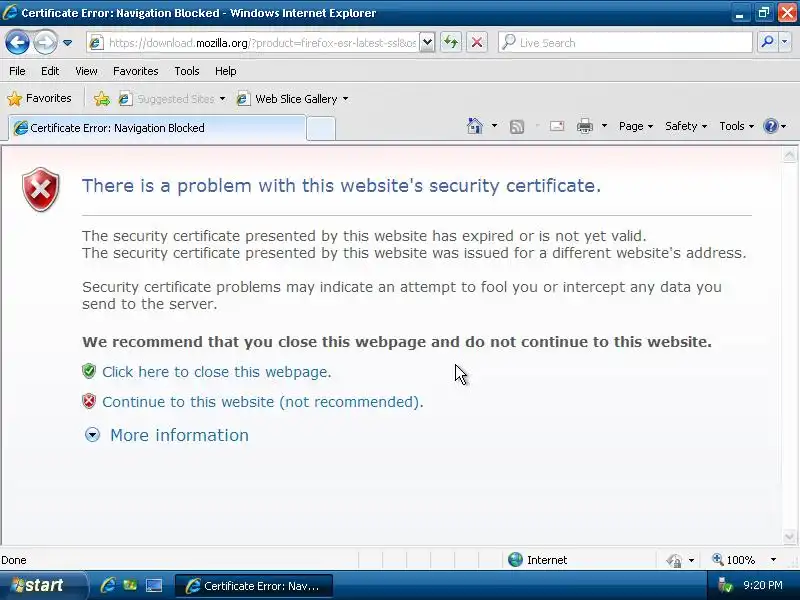The height and width of the screenshot is (600, 800).
Task: Open the recent pages dropdown arrow
Action: pyautogui.click(x=67, y=43)
